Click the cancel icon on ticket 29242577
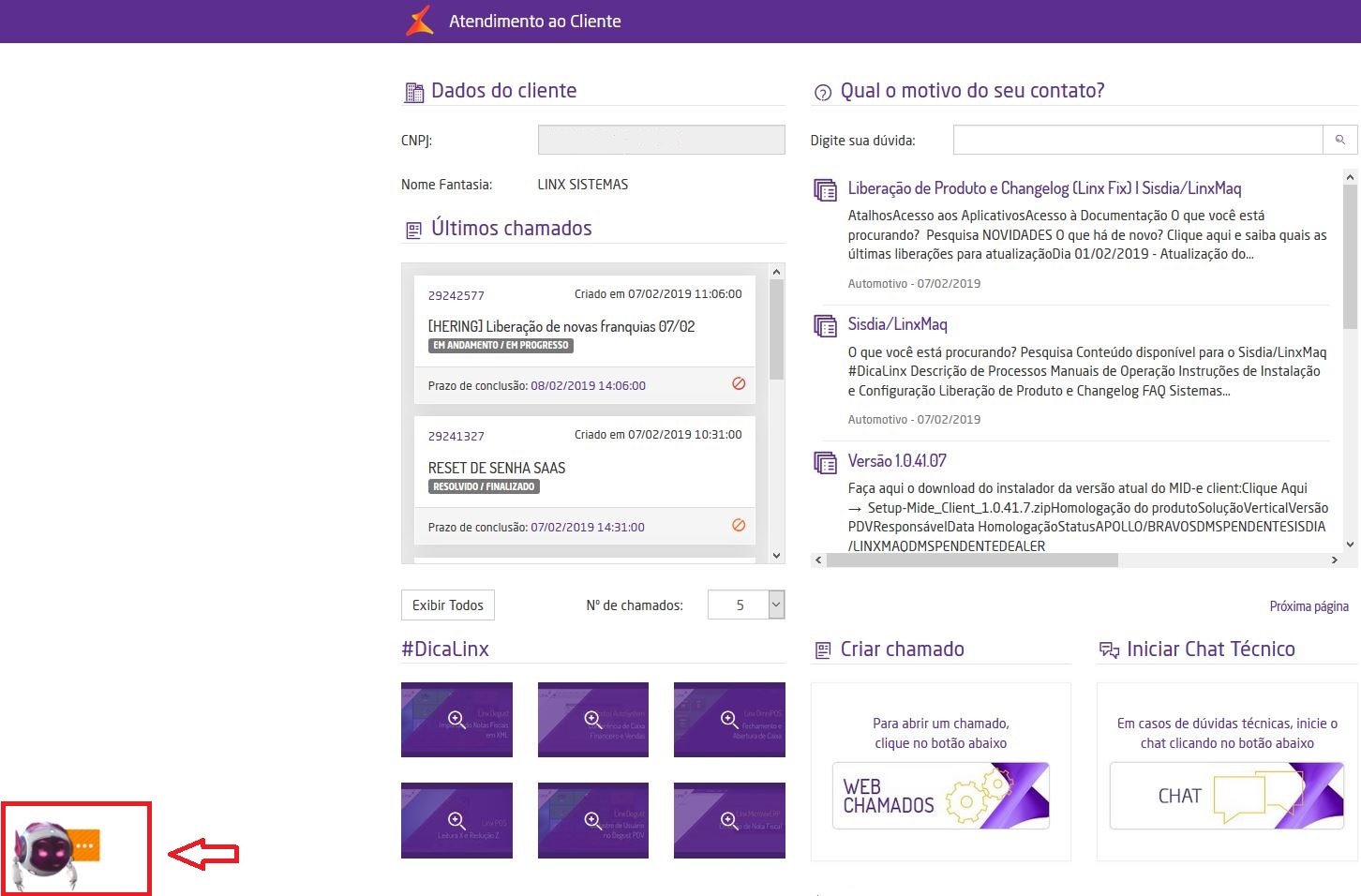The image size is (1361, 896). coord(739,383)
